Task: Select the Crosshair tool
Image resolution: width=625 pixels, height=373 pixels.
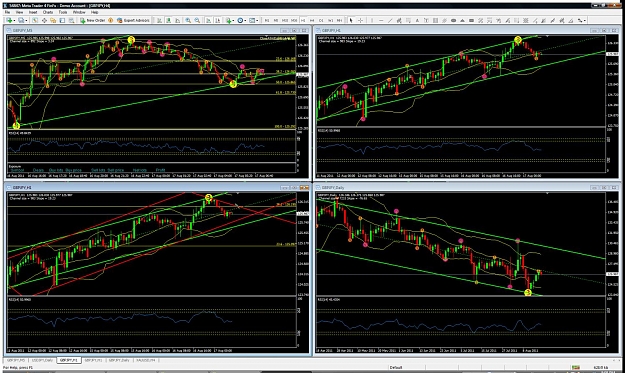Action: (x=360, y=20)
